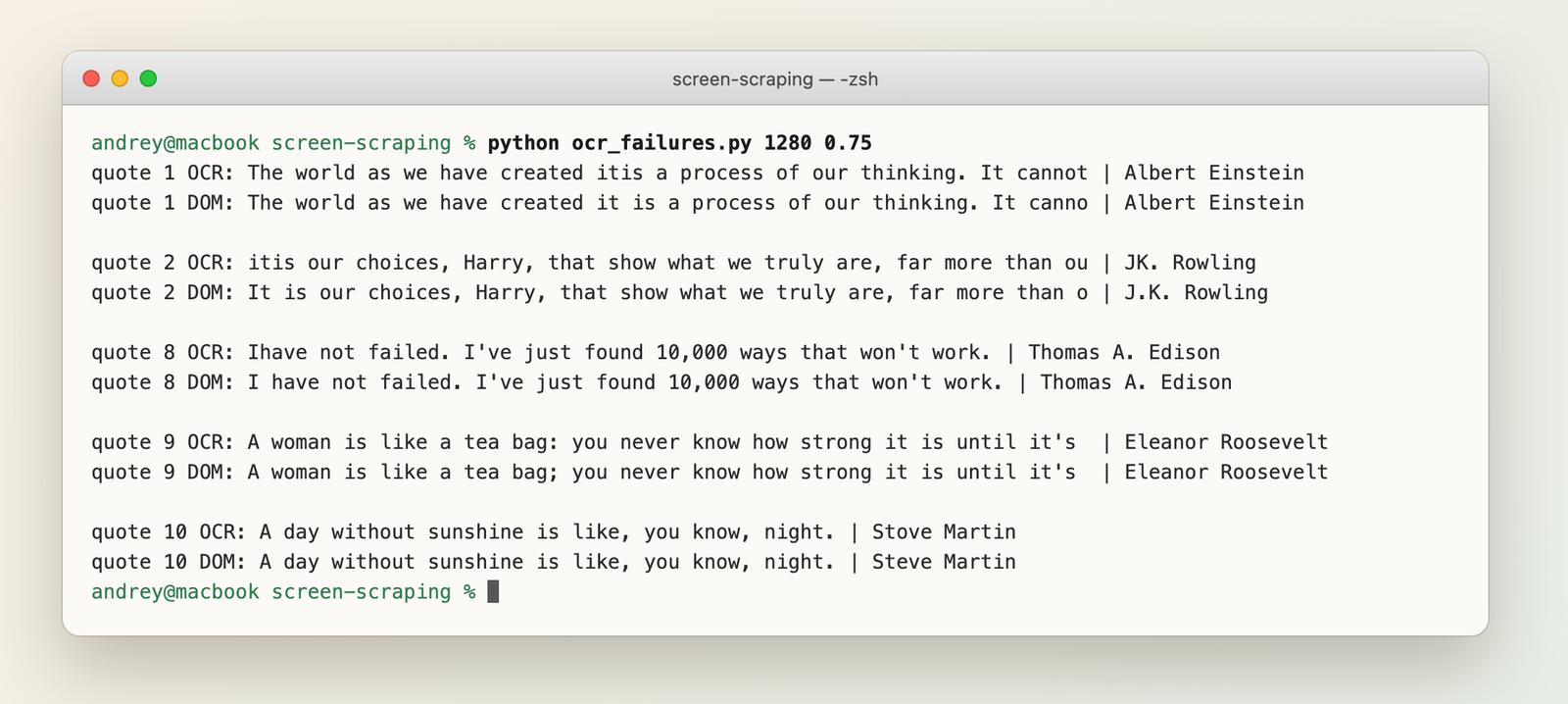Image resolution: width=1568 pixels, height=704 pixels.
Task: Click the first prompt 'andrey@macbook screen-scraping %'
Action: (283, 143)
